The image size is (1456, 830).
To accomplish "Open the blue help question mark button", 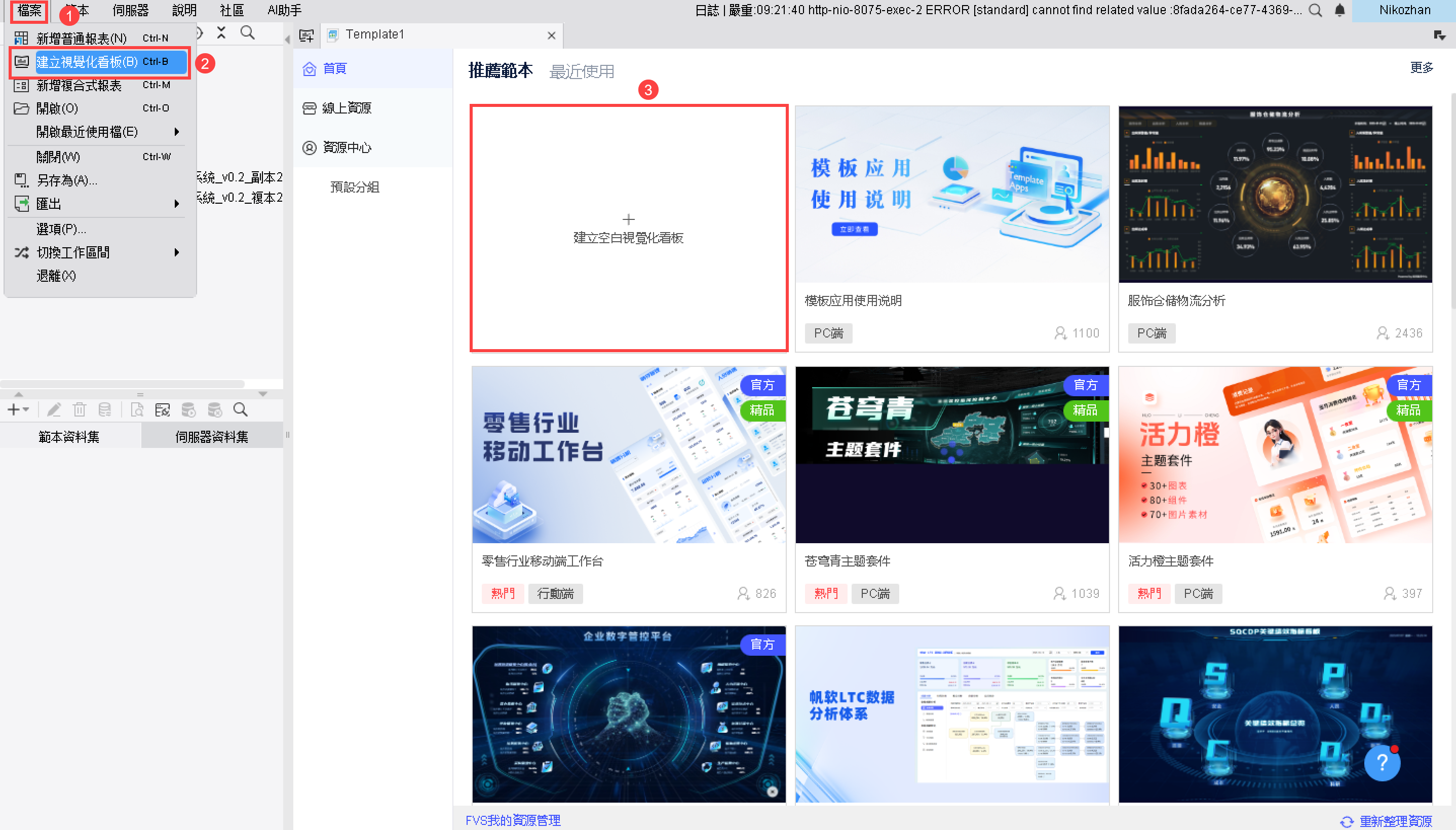I will pos(1382,763).
